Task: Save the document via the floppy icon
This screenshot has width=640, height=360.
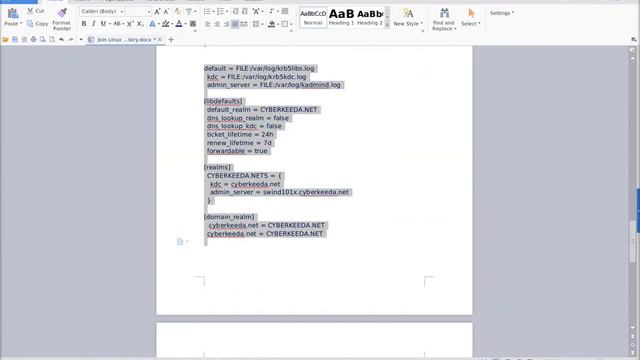Action: [x=15, y=40]
